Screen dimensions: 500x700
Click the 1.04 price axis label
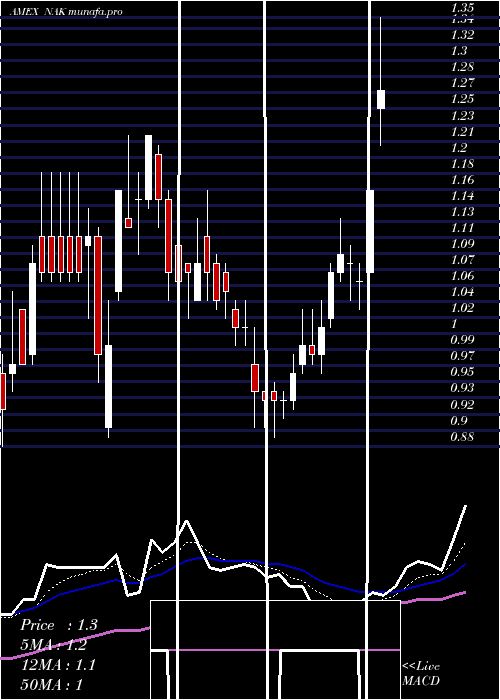(x=462, y=292)
